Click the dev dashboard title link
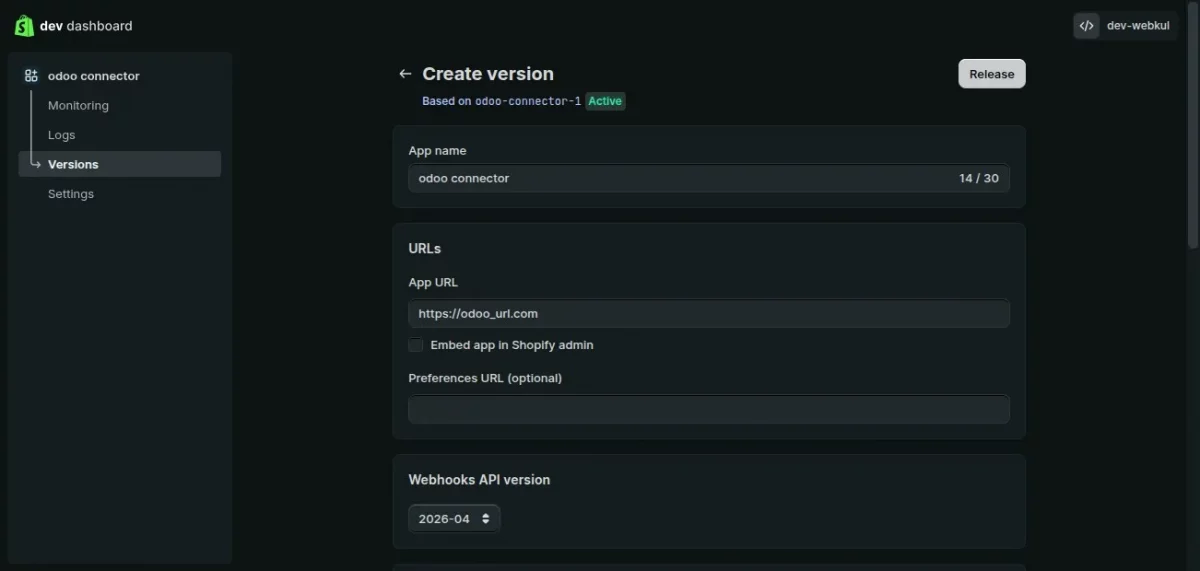This screenshot has width=1200, height=571. [86, 26]
